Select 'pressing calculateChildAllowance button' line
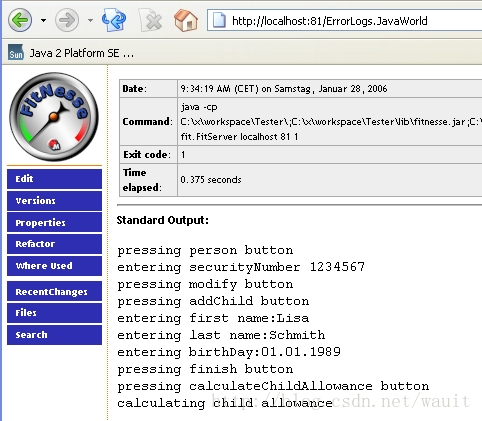This screenshot has height=421, width=482. tap(273, 386)
